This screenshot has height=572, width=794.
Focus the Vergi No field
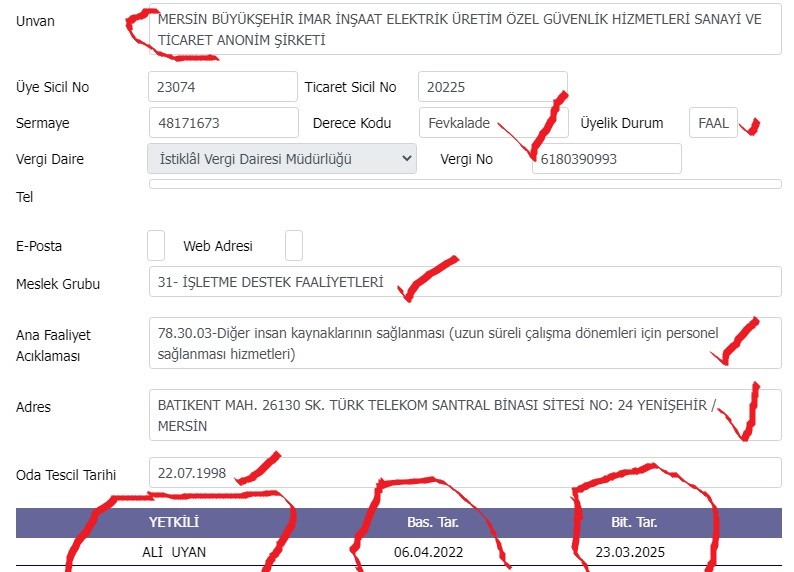607,158
